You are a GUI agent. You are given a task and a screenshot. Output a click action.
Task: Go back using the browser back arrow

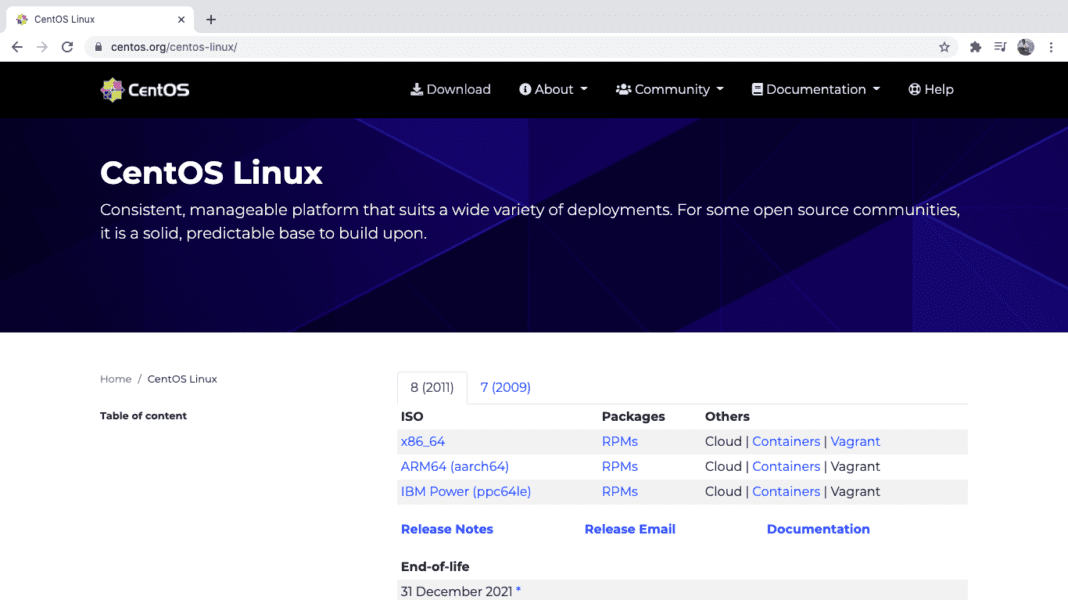pyautogui.click(x=16, y=46)
